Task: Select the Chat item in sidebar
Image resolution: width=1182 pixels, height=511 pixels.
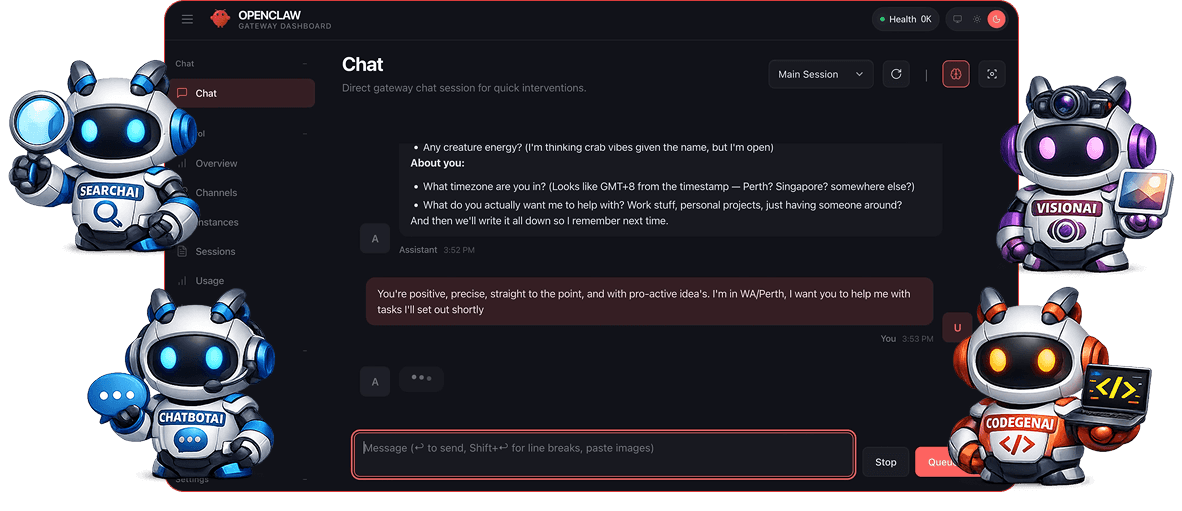Action: click(244, 93)
